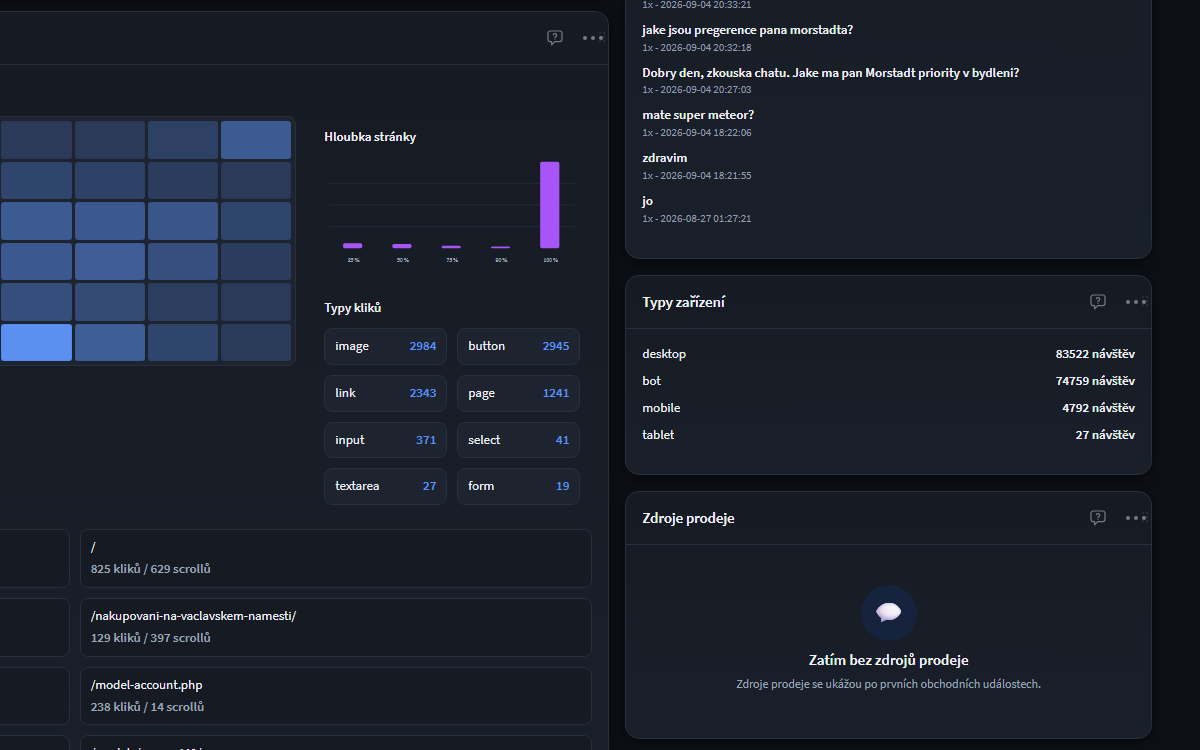The width and height of the screenshot is (1200, 750).
Task: Click the chat bubble icon in Zdroje prodeje
Action: 889,613
